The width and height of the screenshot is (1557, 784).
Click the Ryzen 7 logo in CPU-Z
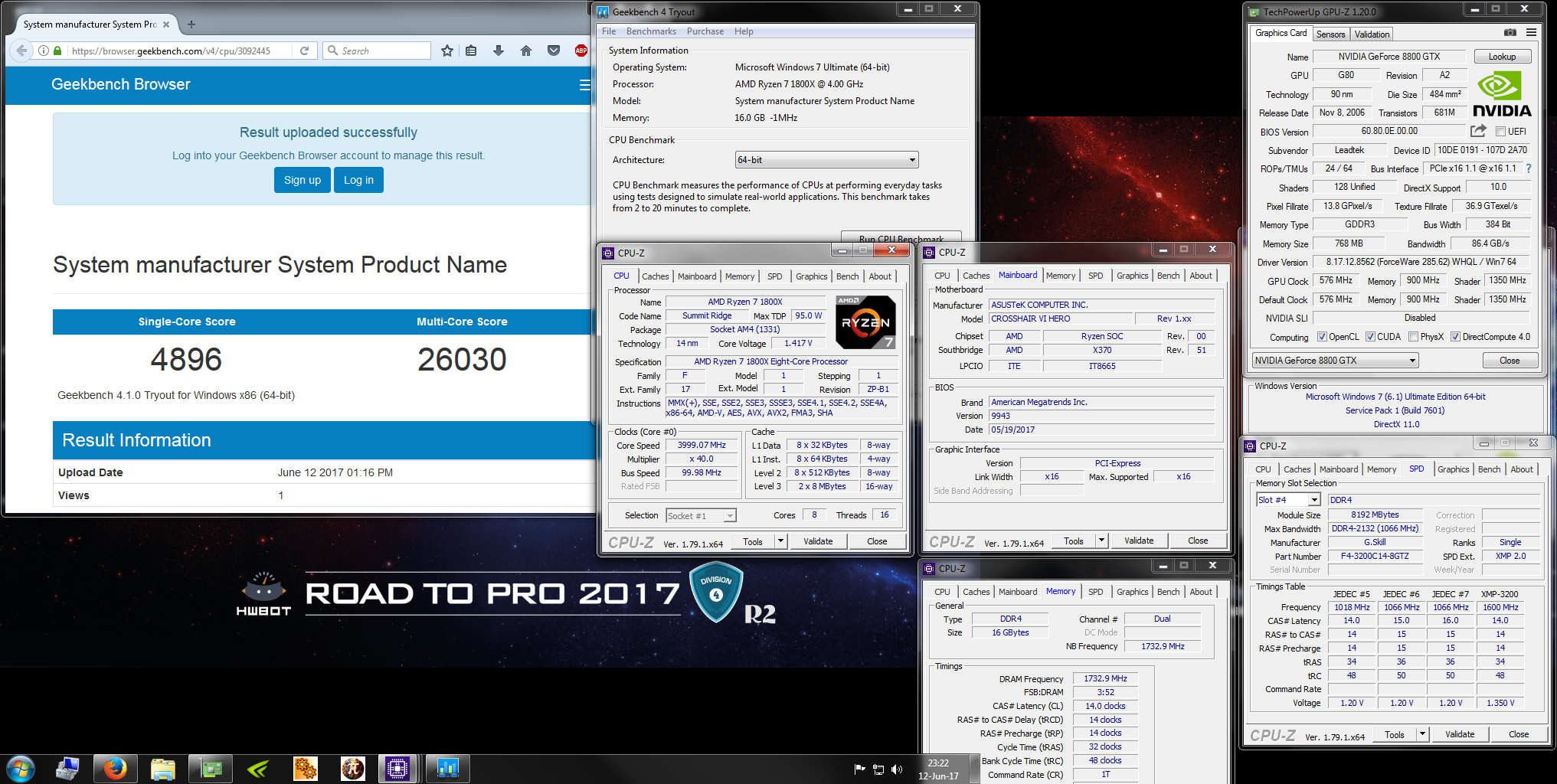(865, 322)
